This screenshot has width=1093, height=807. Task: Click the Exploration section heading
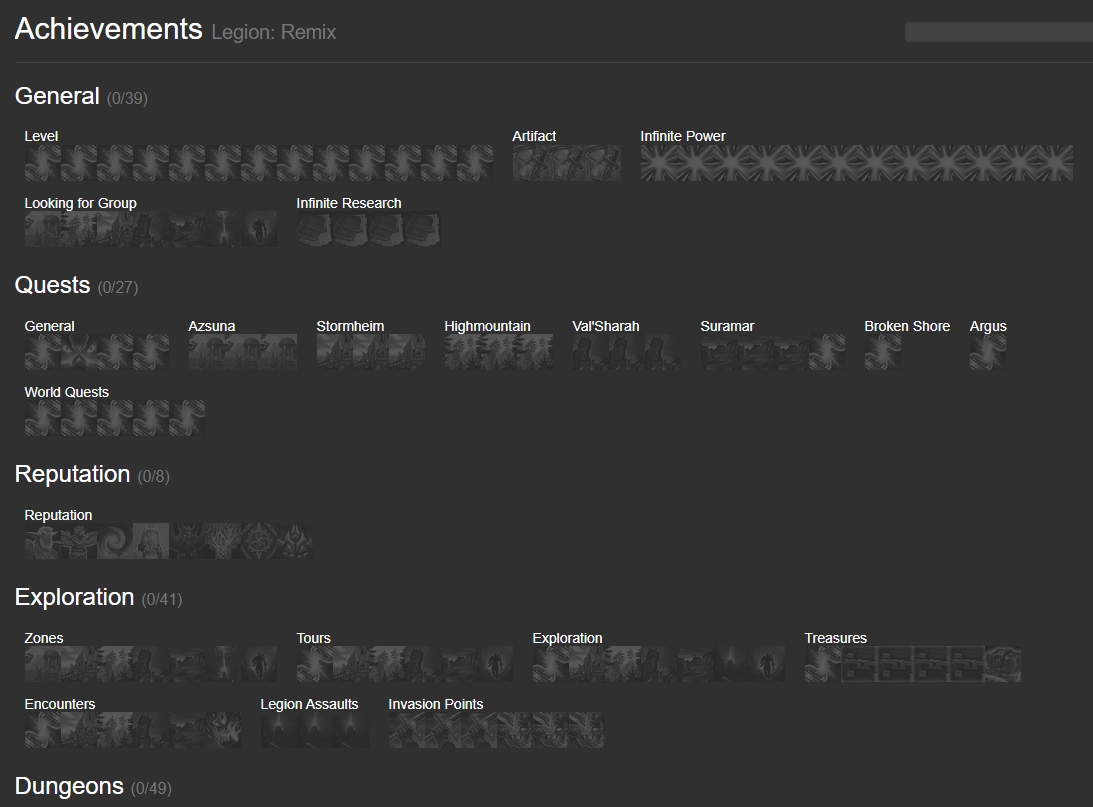pyautogui.click(x=74, y=597)
